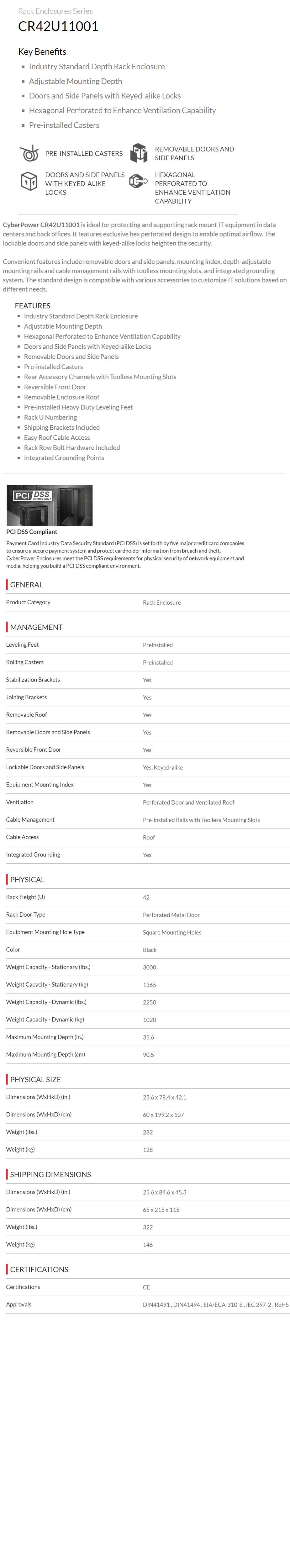The width and height of the screenshot is (290, 1568).
Task: Click the Key Benefits heading
Action: coord(42,52)
